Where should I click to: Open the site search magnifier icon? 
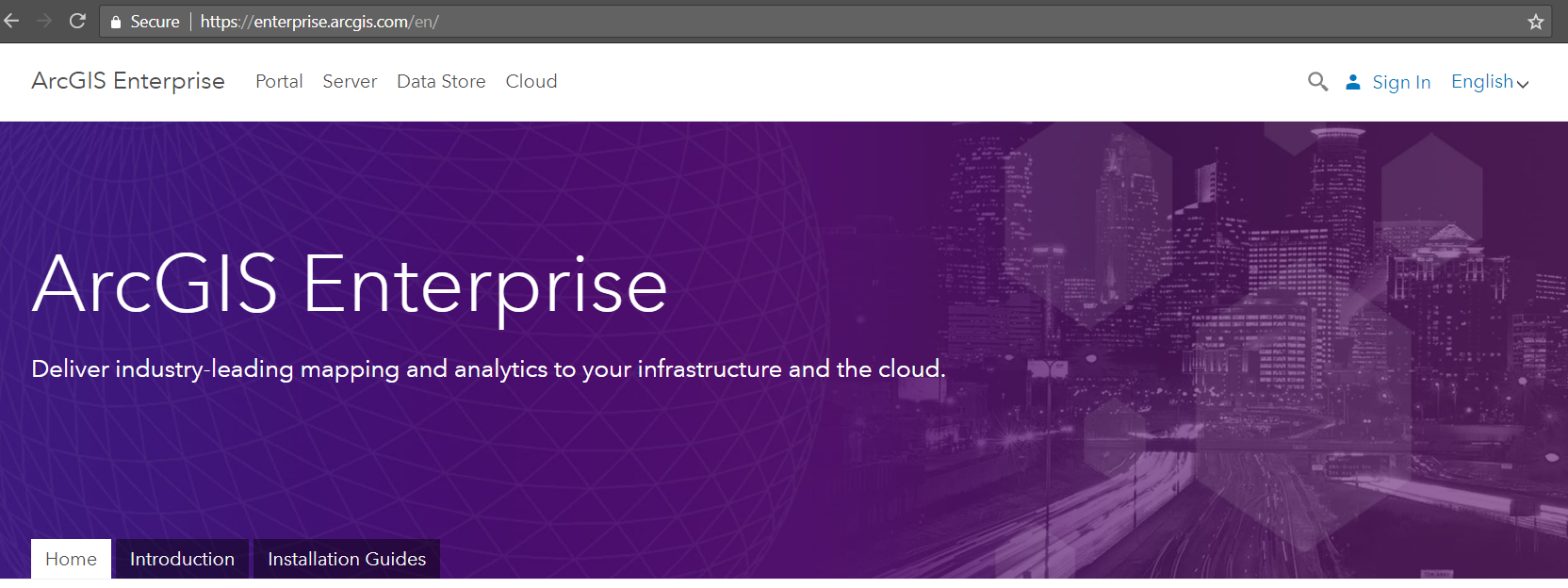1318,82
